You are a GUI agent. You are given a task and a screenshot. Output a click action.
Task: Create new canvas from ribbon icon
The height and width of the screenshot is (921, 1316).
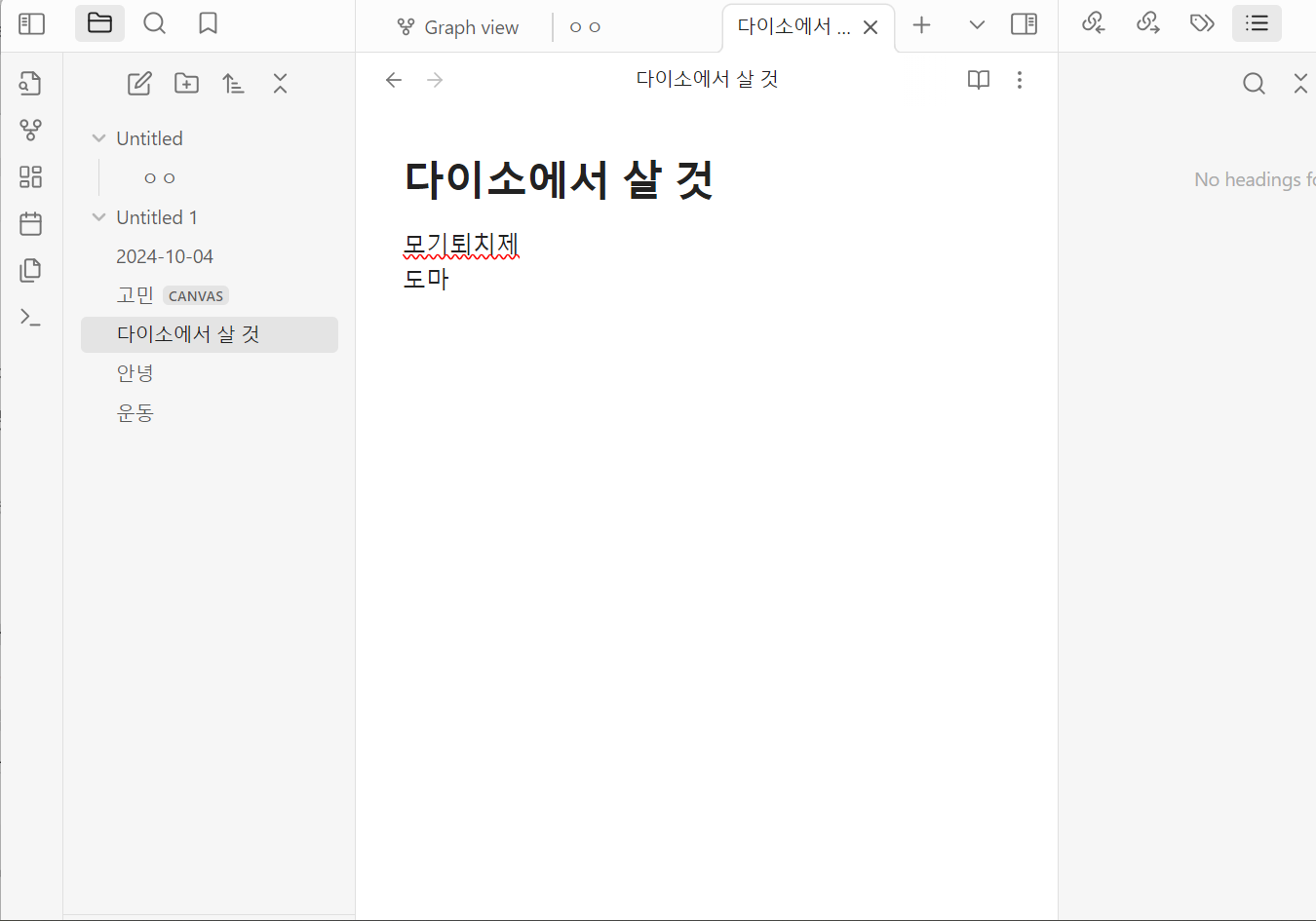coord(30,176)
